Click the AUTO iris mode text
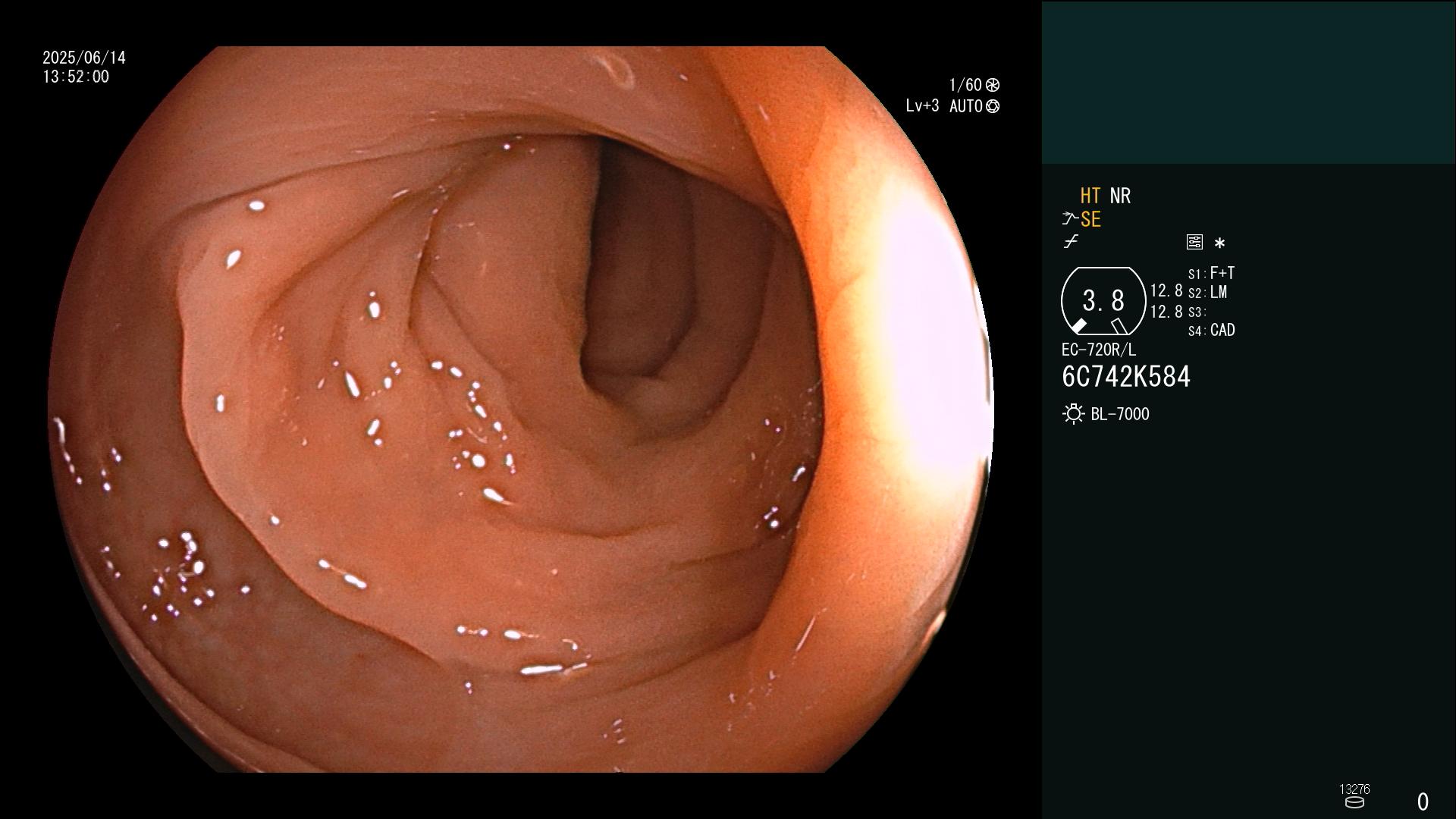The height and width of the screenshot is (819, 1456). point(966,106)
